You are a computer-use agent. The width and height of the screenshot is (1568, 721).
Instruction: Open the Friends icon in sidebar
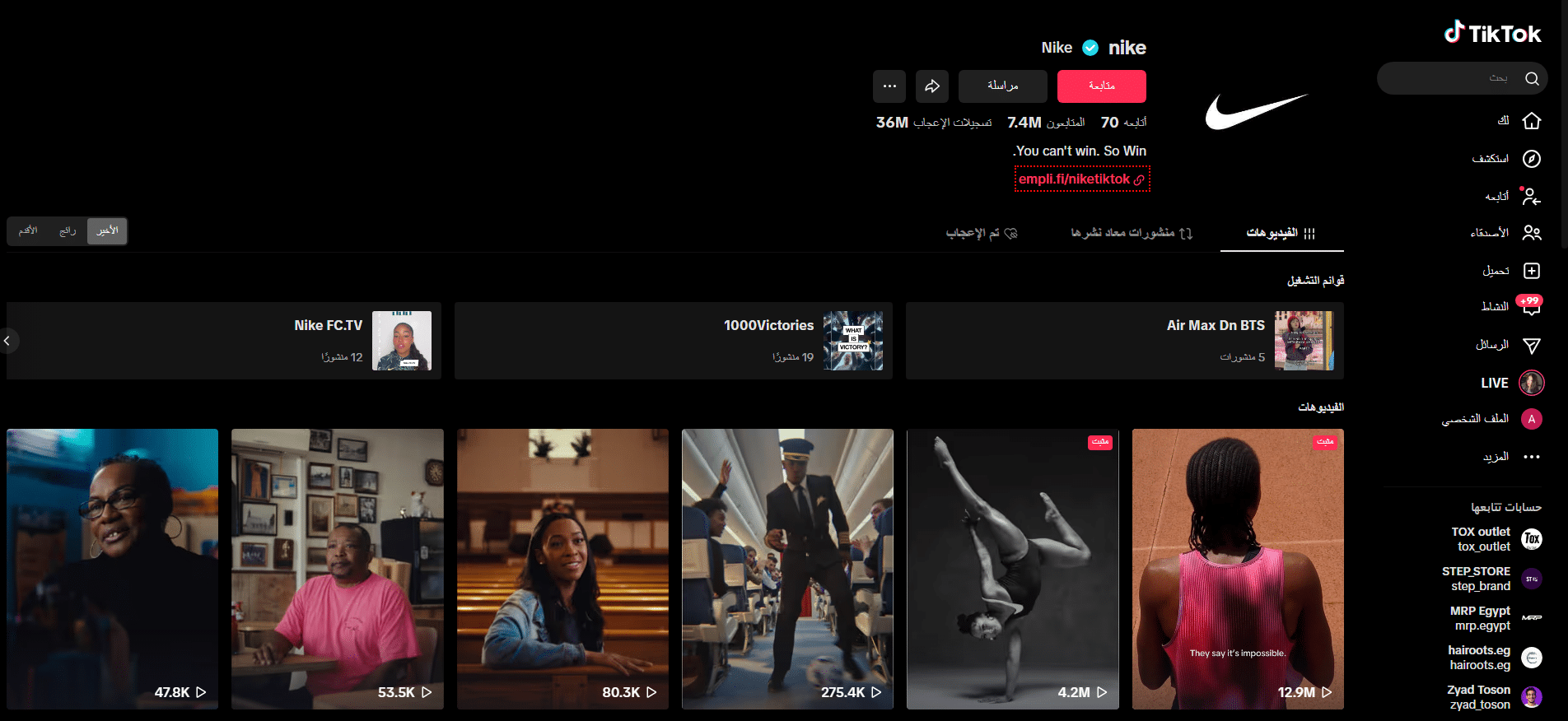point(1532,233)
